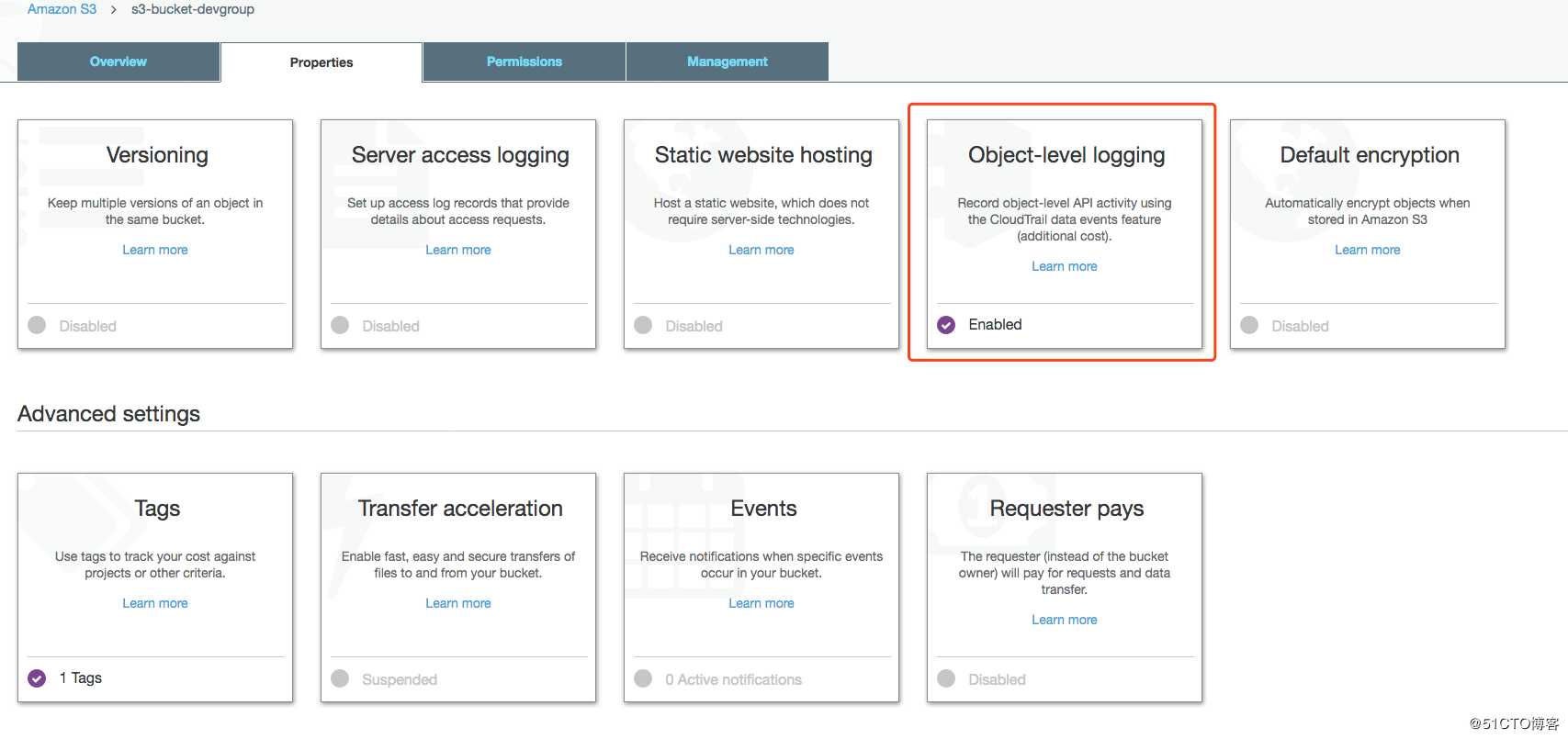This screenshot has width=1568, height=739.
Task: Click Learn more under Object-level logging
Action: pyautogui.click(x=1065, y=266)
